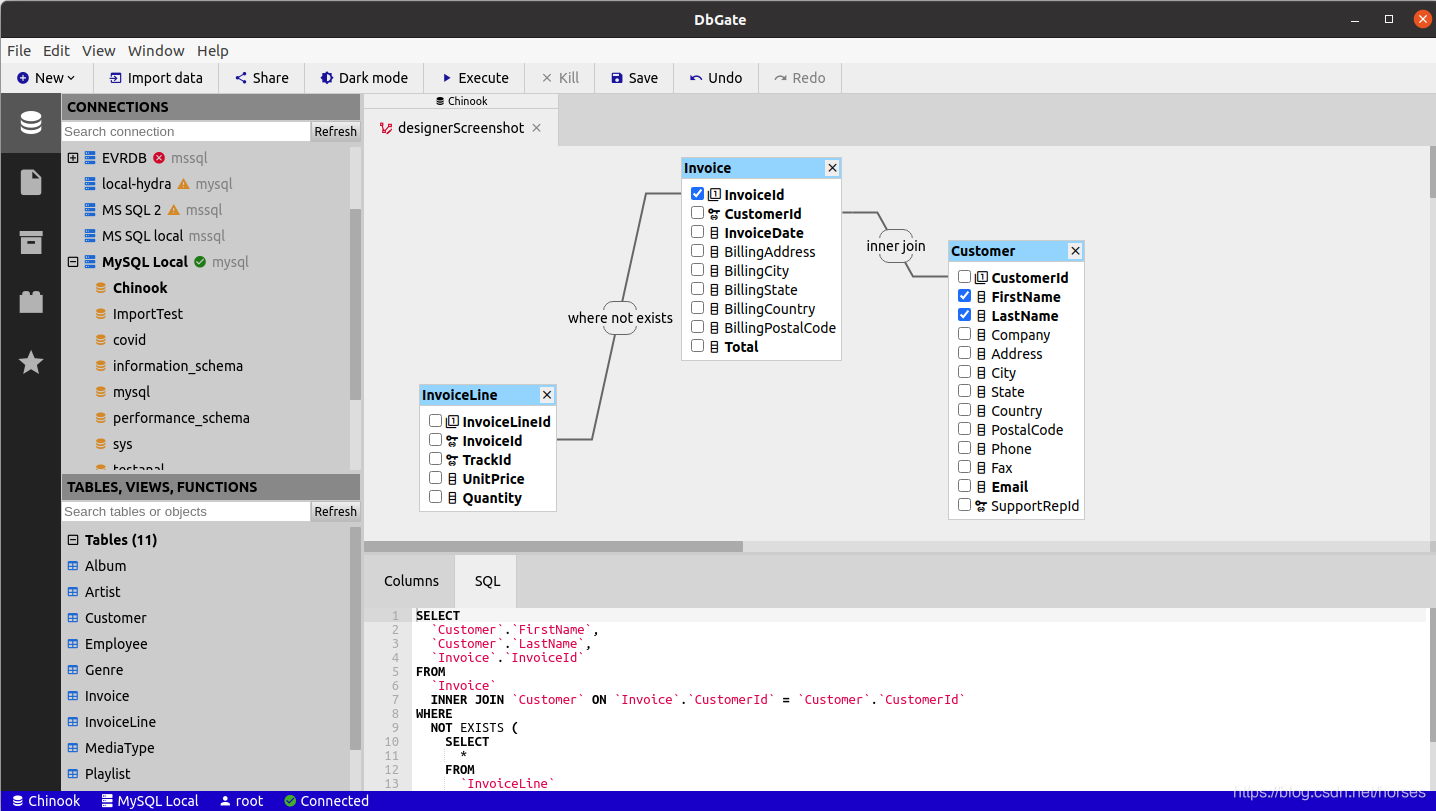Open the File menu
Image resolution: width=1436 pixels, height=811 pixels.
pos(19,51)
